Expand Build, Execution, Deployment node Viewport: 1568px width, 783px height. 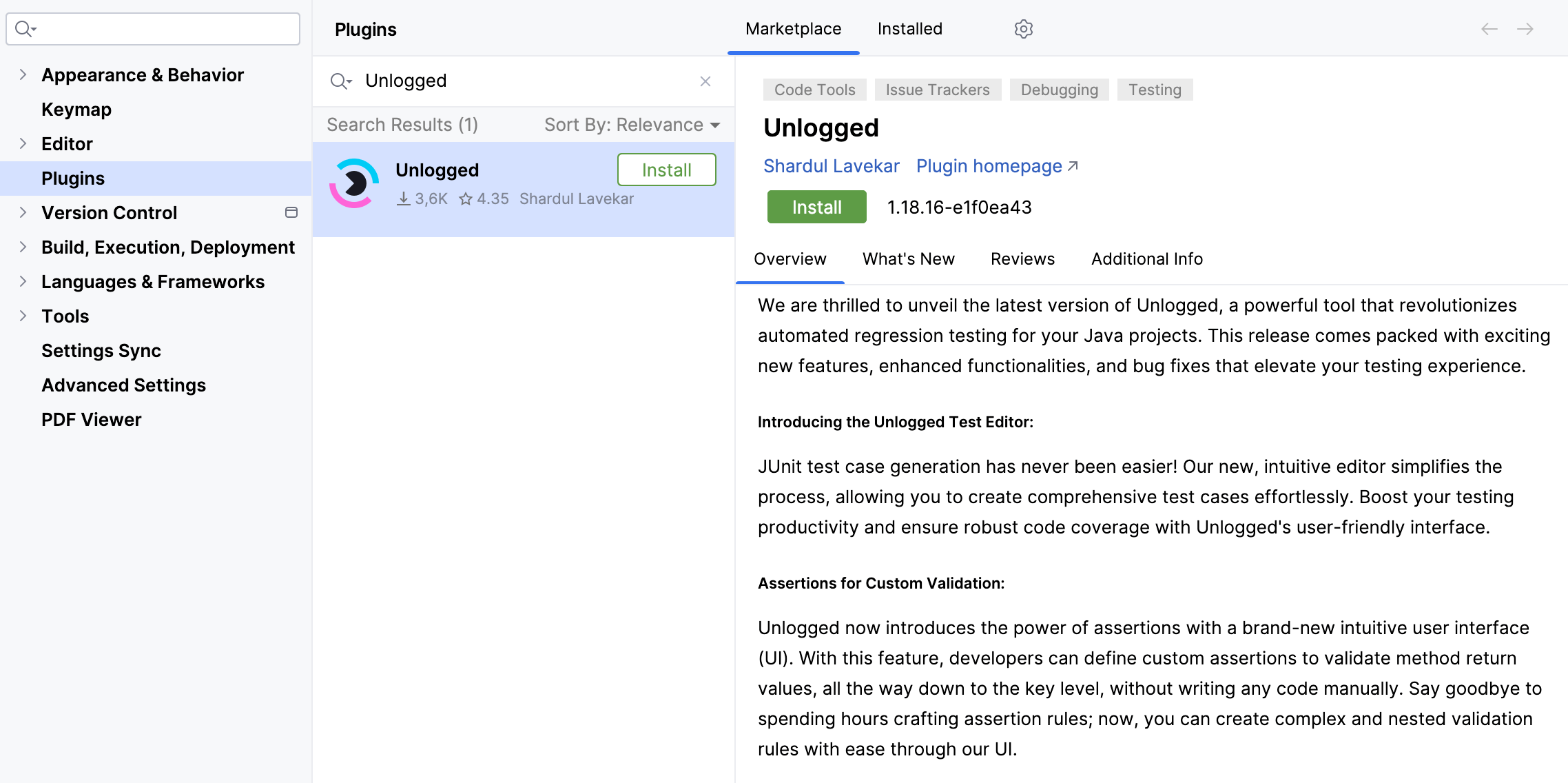click(x=23, y=247)
